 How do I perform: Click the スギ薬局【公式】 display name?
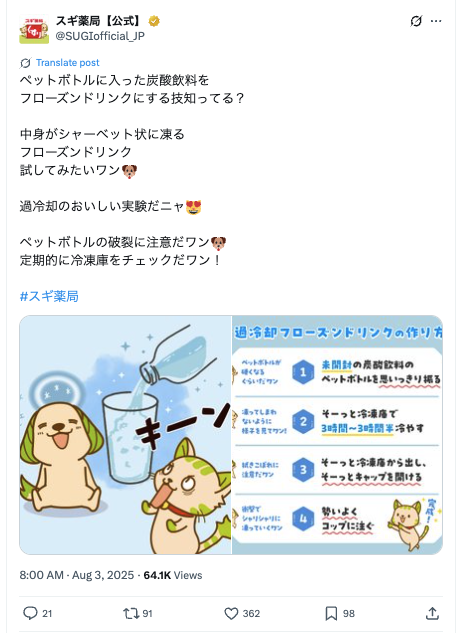[99, 21]
